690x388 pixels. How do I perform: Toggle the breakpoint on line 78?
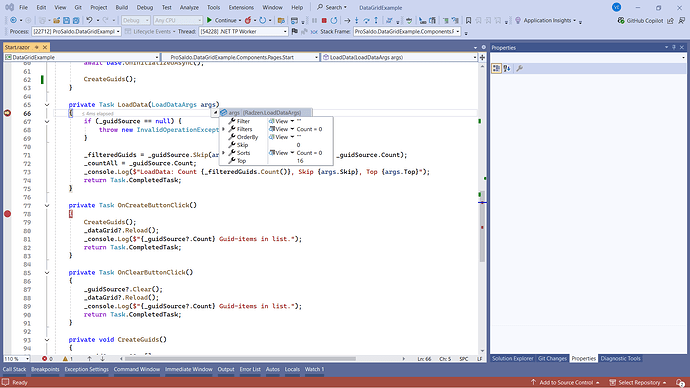coord(7,214)
